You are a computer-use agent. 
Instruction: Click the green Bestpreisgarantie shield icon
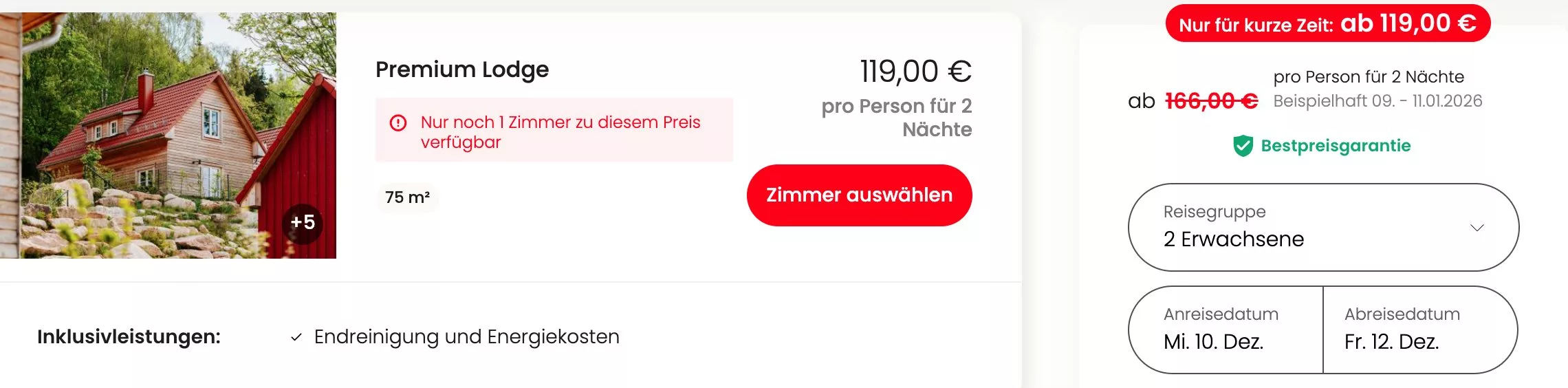[1243, 146]
